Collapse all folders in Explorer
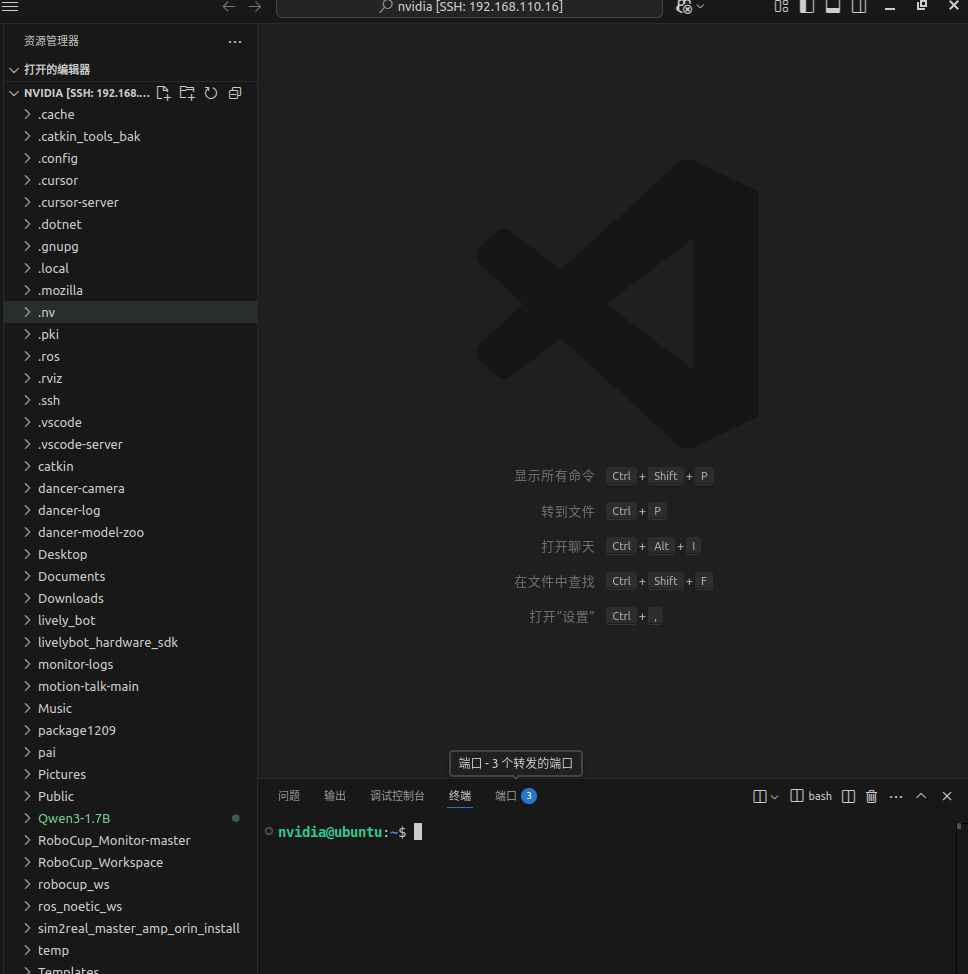968x974 pixels. [x=235, y=93]
